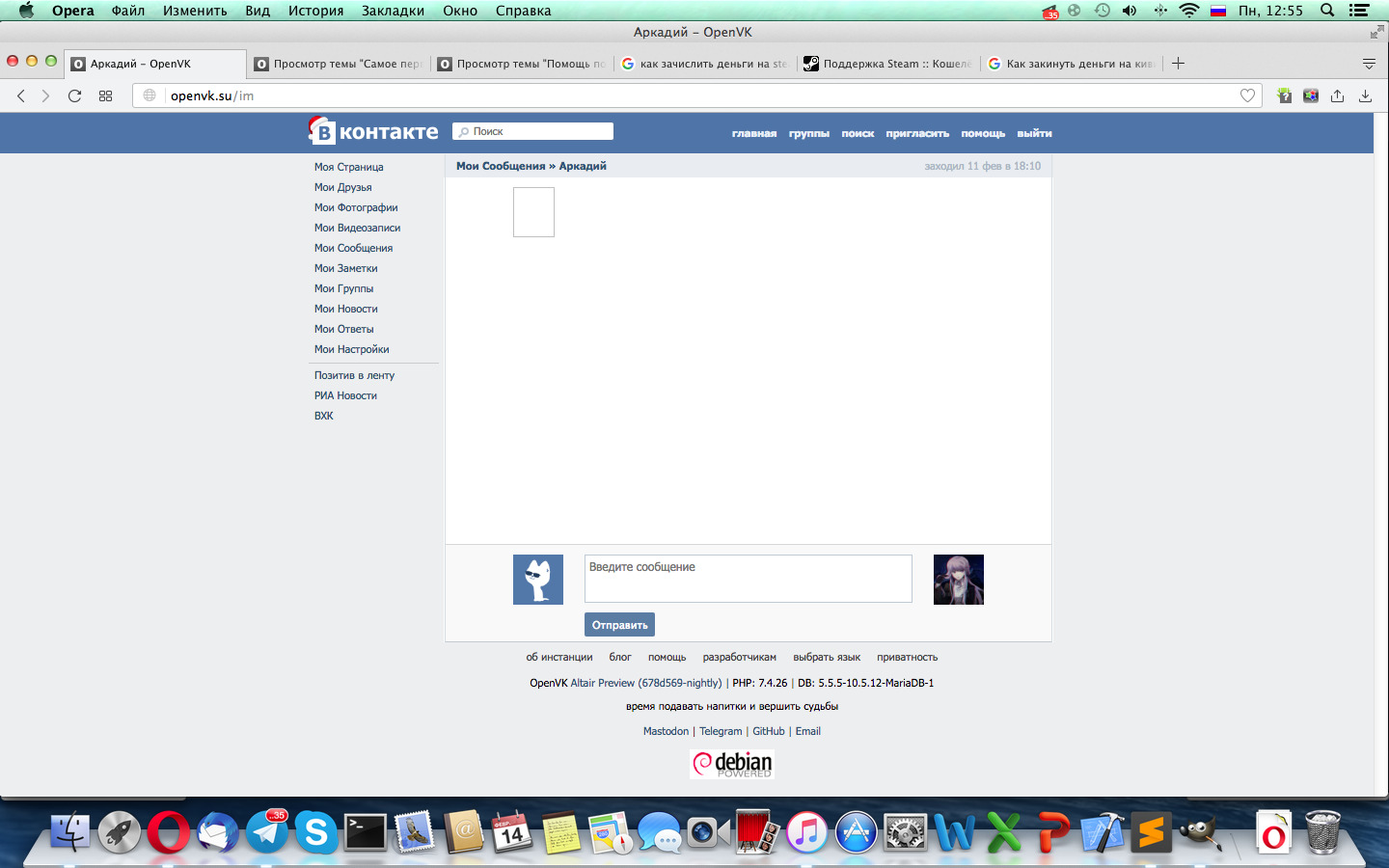Reload the openvk.su page
The width and height of the screenshot is (1389, 868).
tap(74, 95)
